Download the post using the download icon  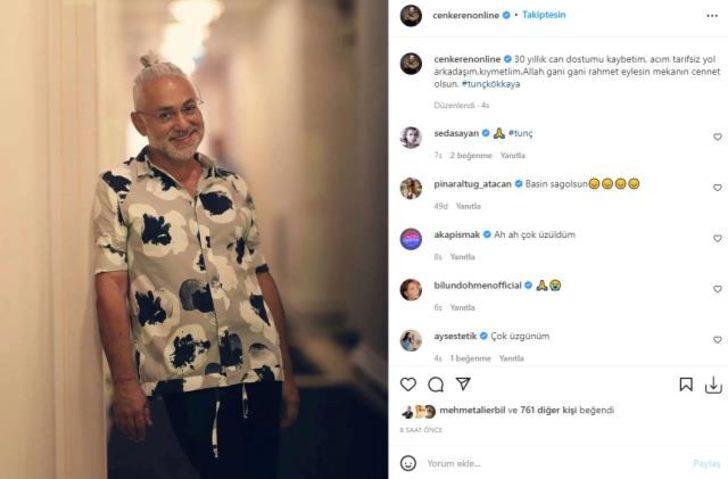[713, 385]
